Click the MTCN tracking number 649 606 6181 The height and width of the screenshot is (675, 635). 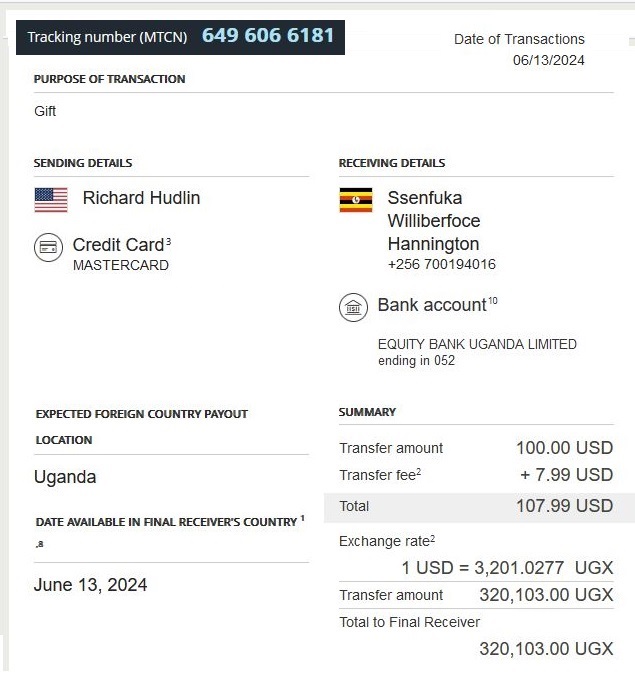tap(268, 36)
